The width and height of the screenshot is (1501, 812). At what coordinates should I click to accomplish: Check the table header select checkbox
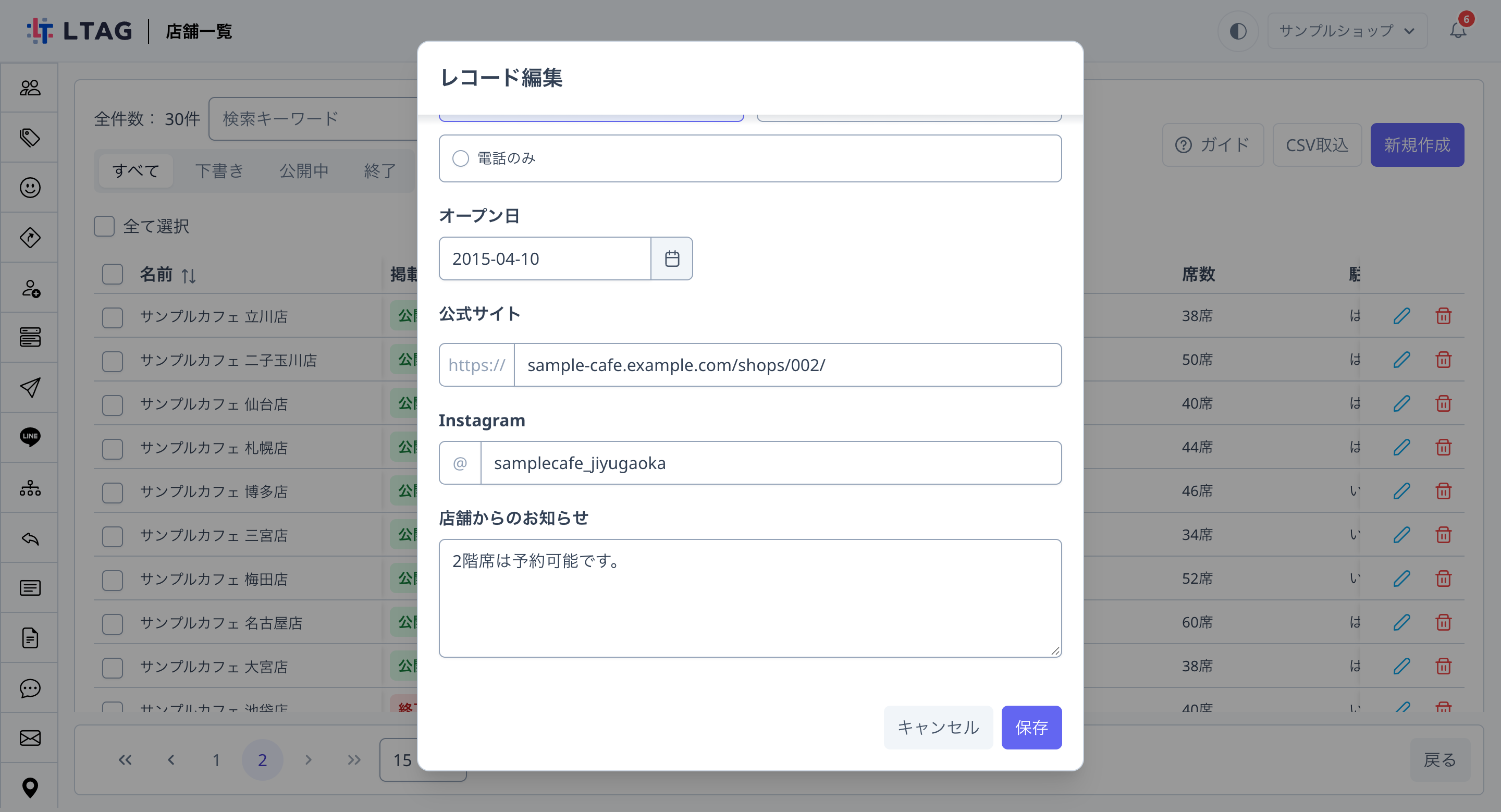(x=113, y=274)
